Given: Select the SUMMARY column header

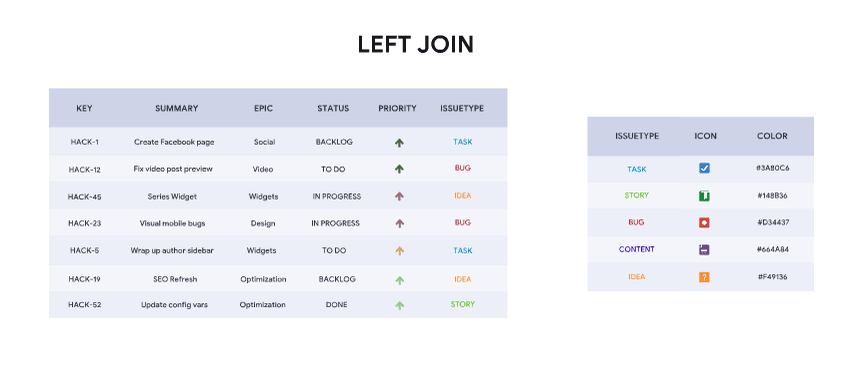Looking at the screenshot, I should click(x=177, y=108).
